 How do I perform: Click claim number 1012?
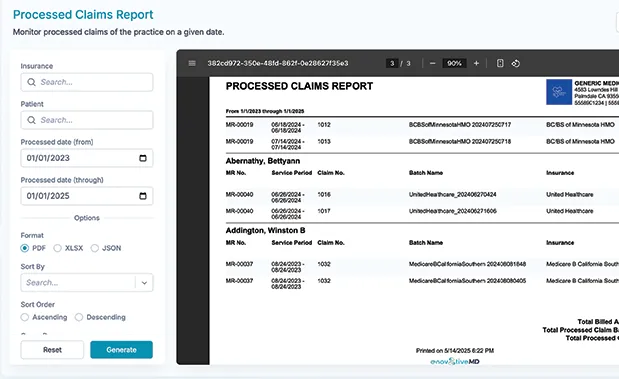324,125
